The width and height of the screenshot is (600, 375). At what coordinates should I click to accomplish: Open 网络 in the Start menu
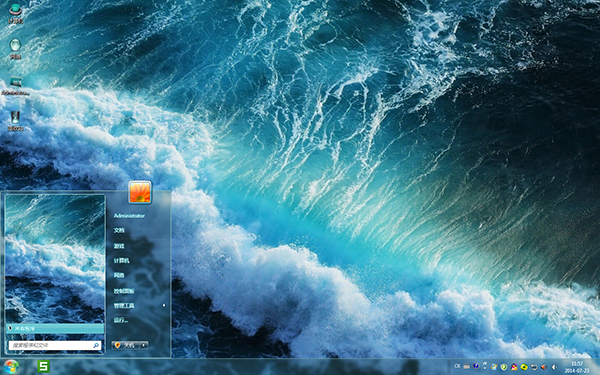(x=119, y=275)
